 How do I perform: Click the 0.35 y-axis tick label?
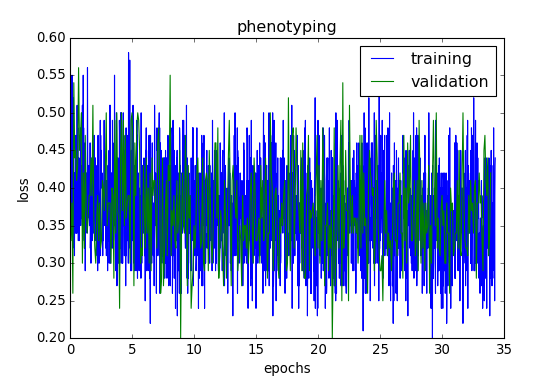tap(51, 226)
